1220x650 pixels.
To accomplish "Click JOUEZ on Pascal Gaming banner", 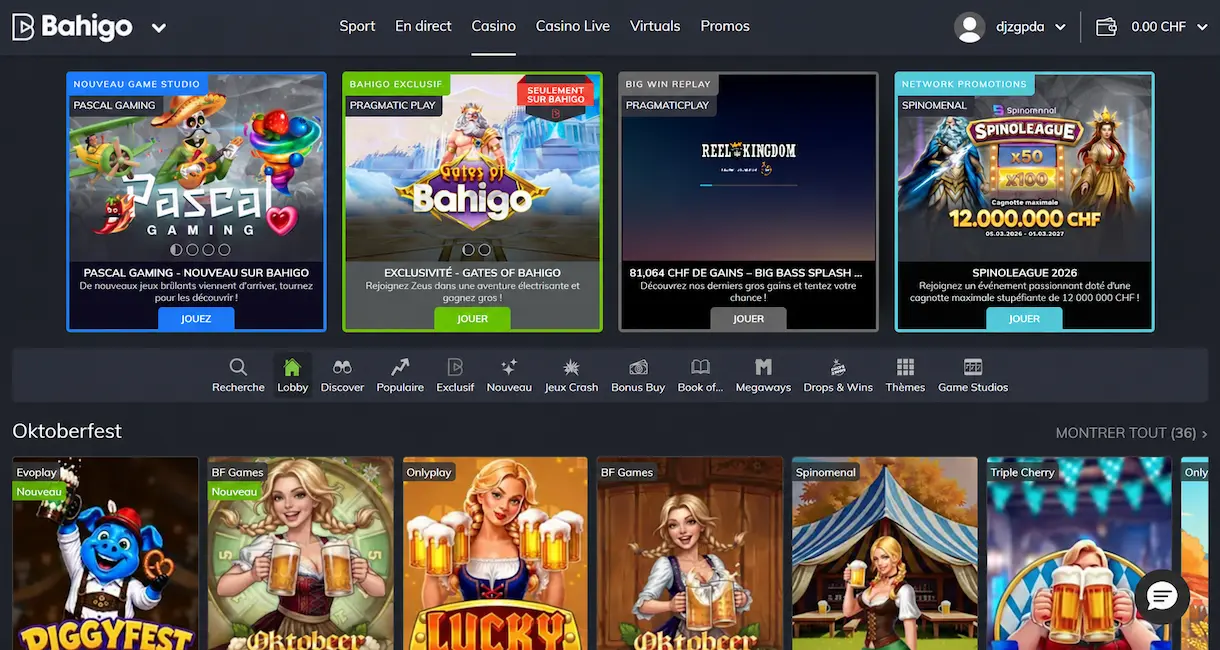I will [x=196, y=319].
